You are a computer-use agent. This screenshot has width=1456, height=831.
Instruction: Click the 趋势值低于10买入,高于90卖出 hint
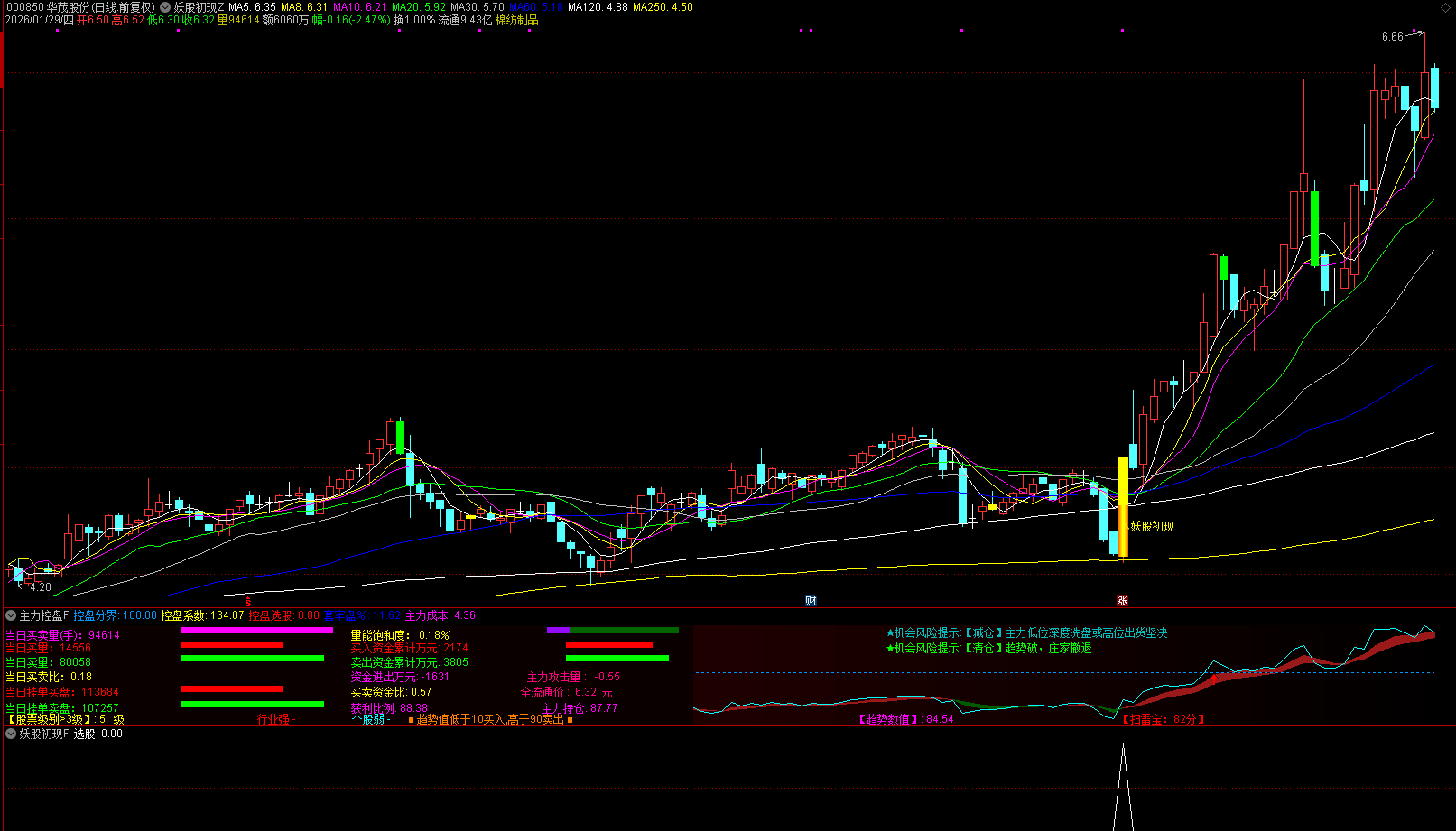[x=490, y=719]
